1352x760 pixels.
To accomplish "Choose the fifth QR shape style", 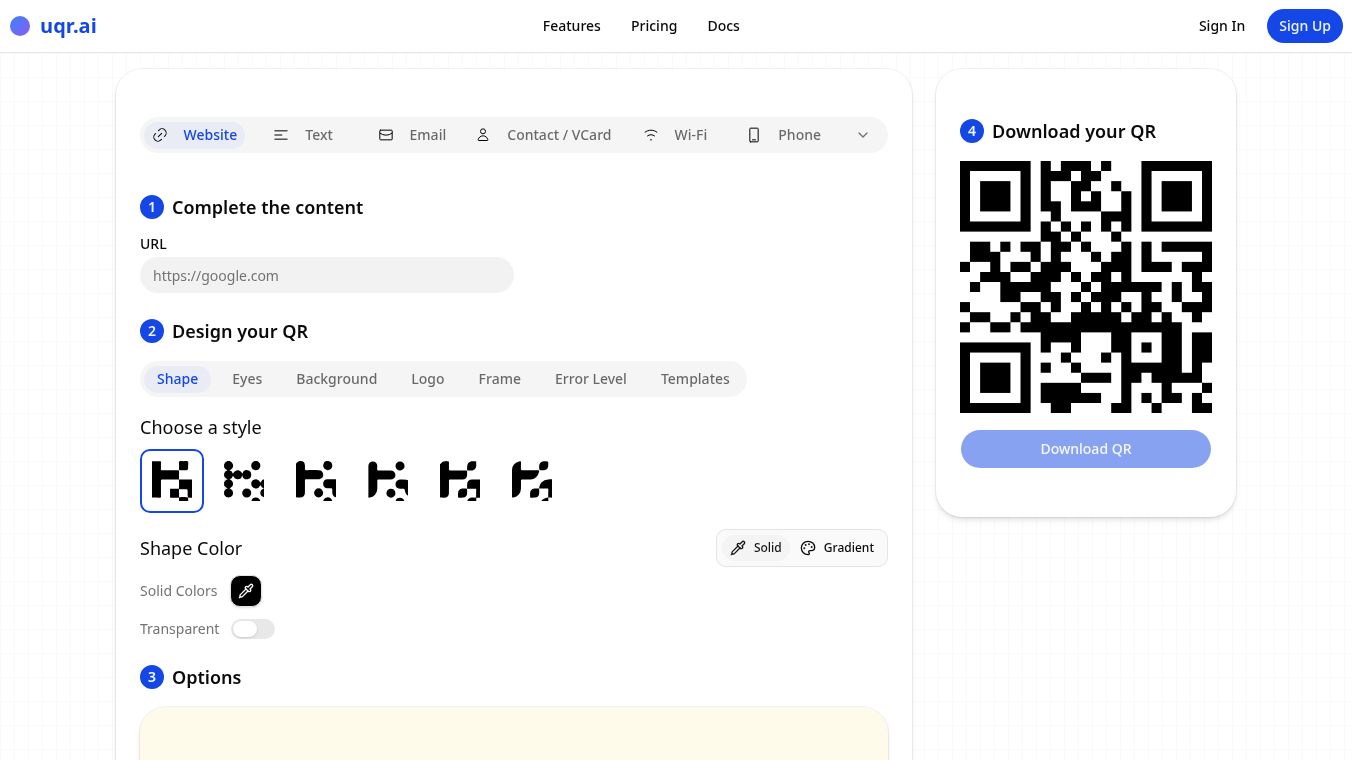I will tap(460, 481).
